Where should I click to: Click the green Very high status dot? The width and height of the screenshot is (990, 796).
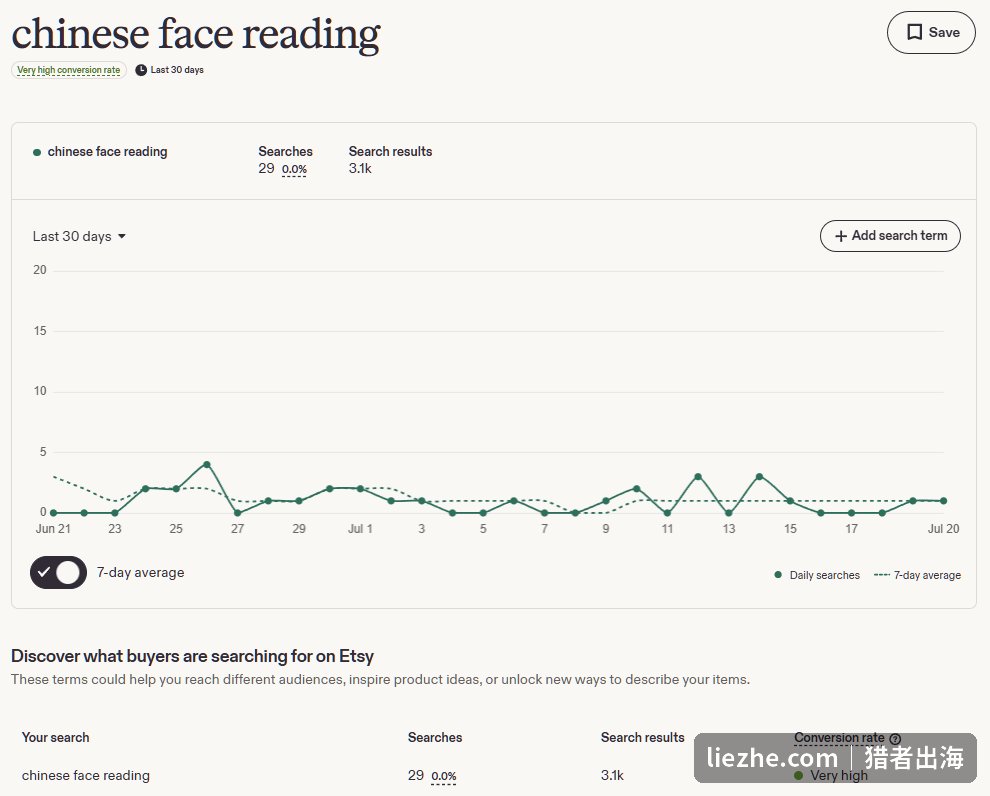[x=799, y=775]
